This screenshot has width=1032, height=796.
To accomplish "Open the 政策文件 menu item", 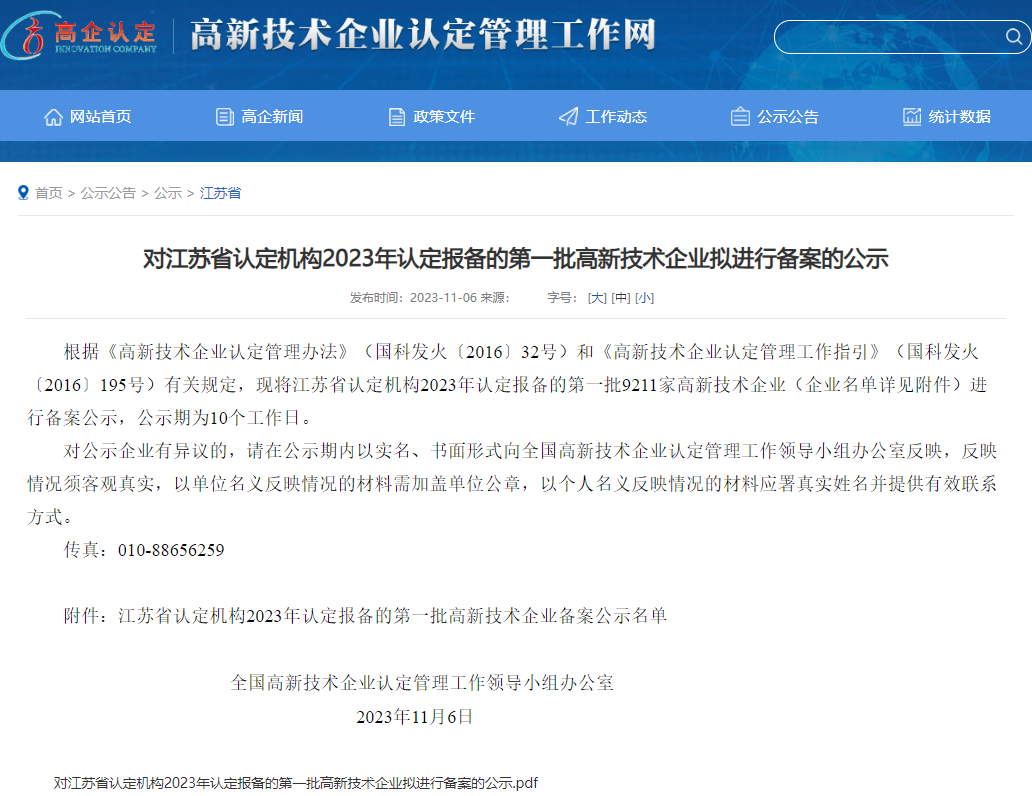I will tap(444, 117).
